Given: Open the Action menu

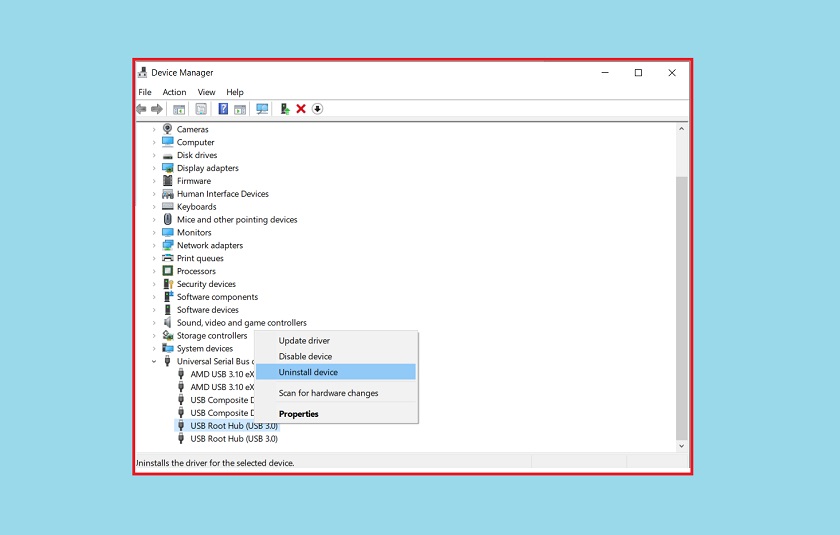Looking at the screenshot, I should click(x=174, y=92).
